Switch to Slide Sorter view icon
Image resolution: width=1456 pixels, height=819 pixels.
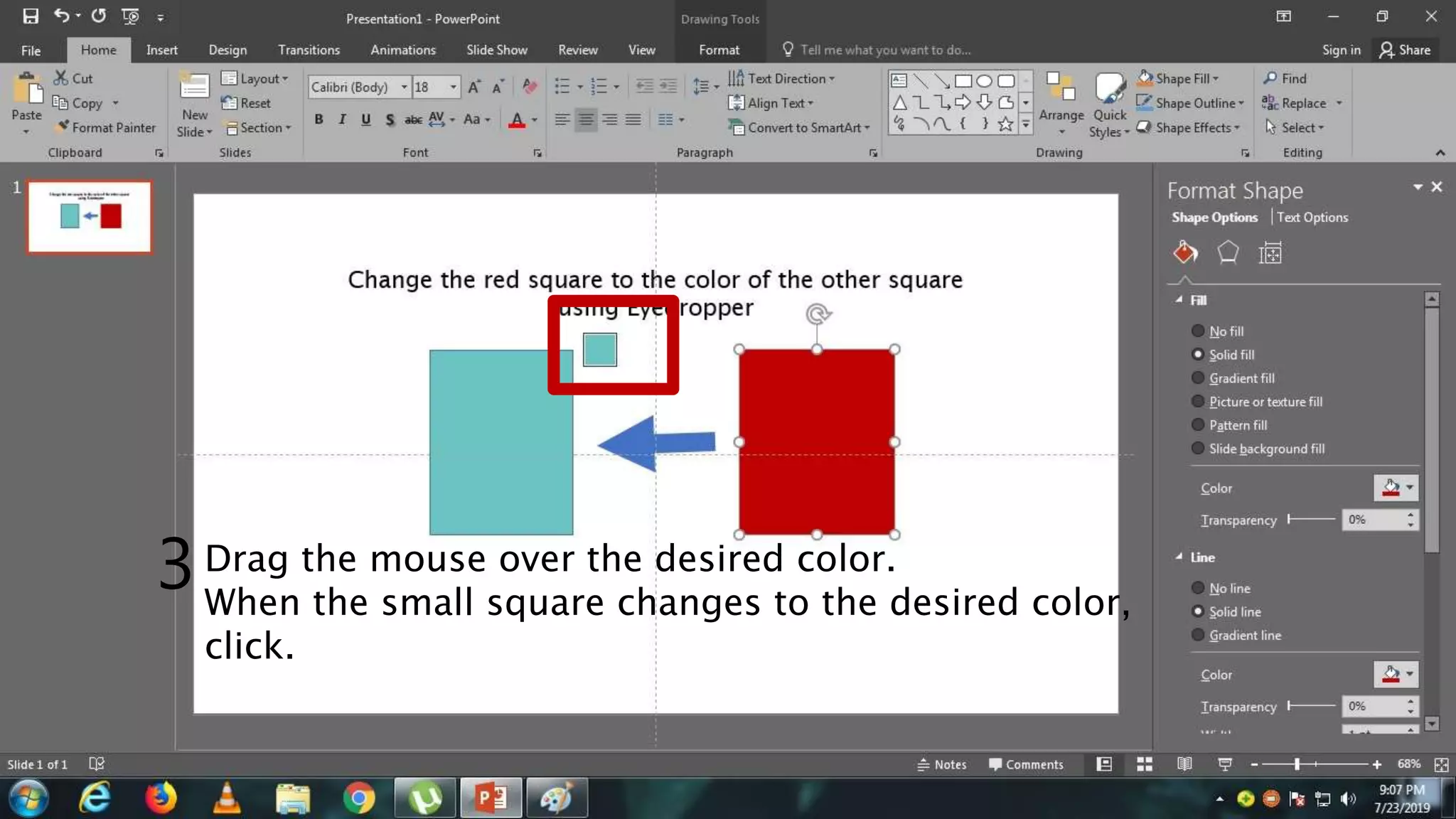(1145, 764)
